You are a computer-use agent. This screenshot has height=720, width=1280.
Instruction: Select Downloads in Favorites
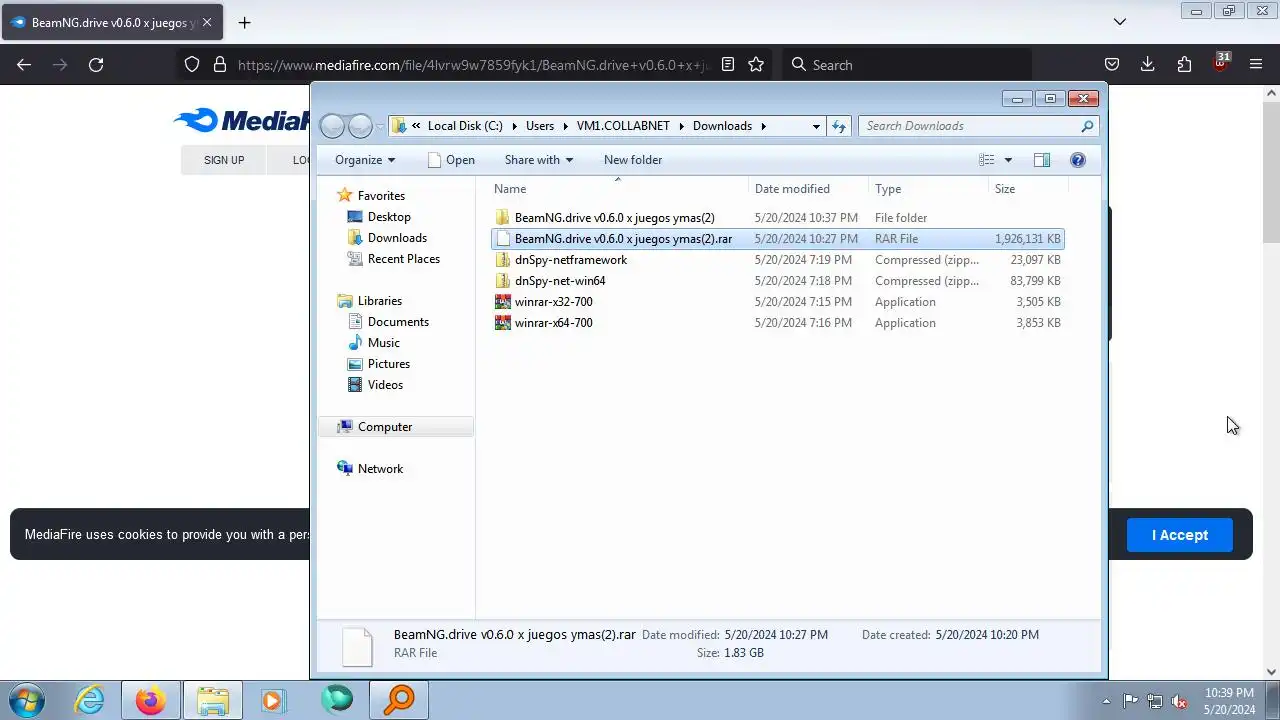[x=397, y=238]
